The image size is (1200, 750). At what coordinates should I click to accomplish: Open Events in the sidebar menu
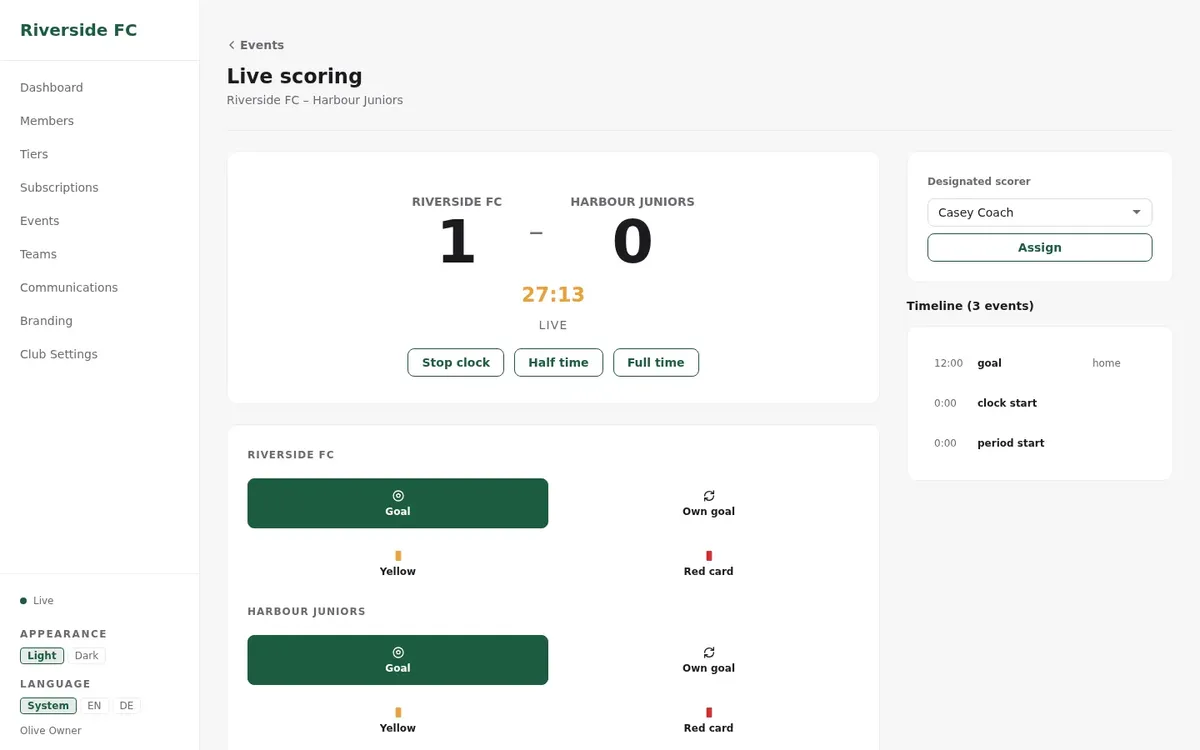(x=40, y=221)
